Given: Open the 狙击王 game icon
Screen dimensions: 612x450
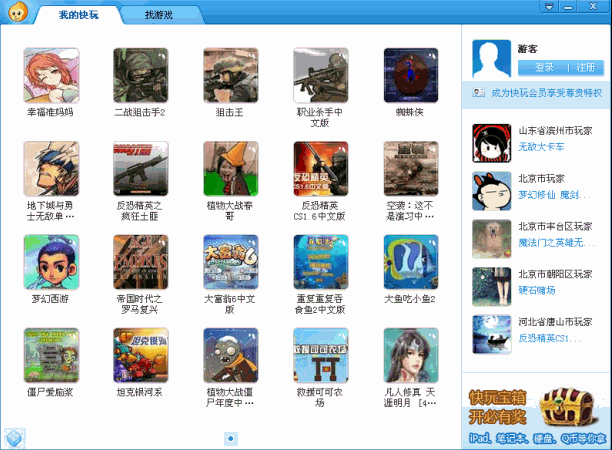Looking at the screenshot, I should click(231, 75).
